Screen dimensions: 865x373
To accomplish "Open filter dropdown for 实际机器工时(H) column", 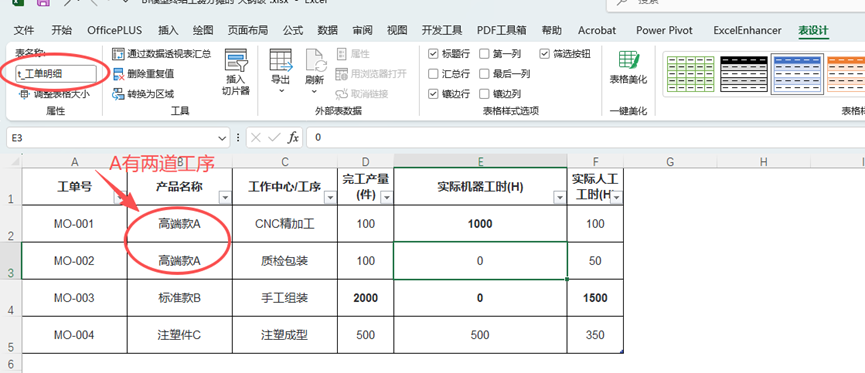I will pos(559,198).
